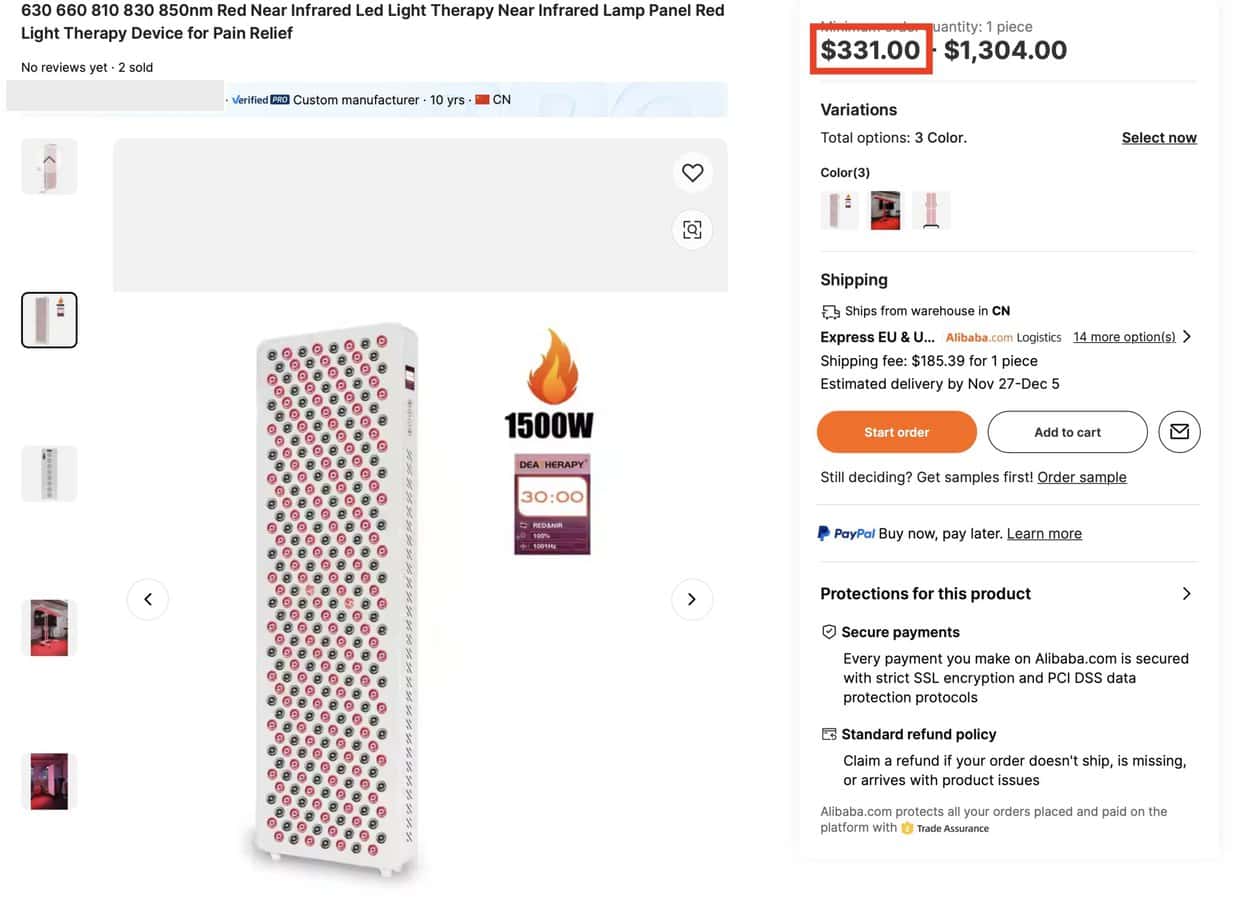Go to the next product image
This screenshot has height=900, width=1258.
point(691,599)
